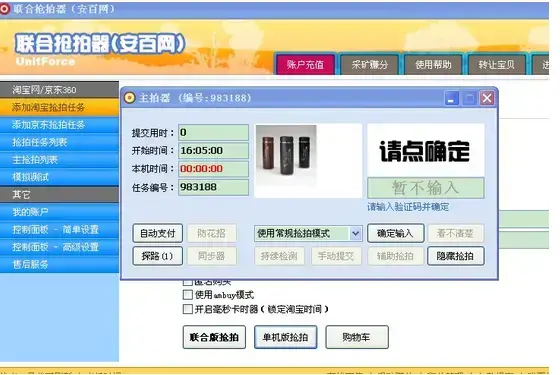Open 控制面板 - 高级设置
This screenshot has height=375, width=560.
[x=59, y=247]
